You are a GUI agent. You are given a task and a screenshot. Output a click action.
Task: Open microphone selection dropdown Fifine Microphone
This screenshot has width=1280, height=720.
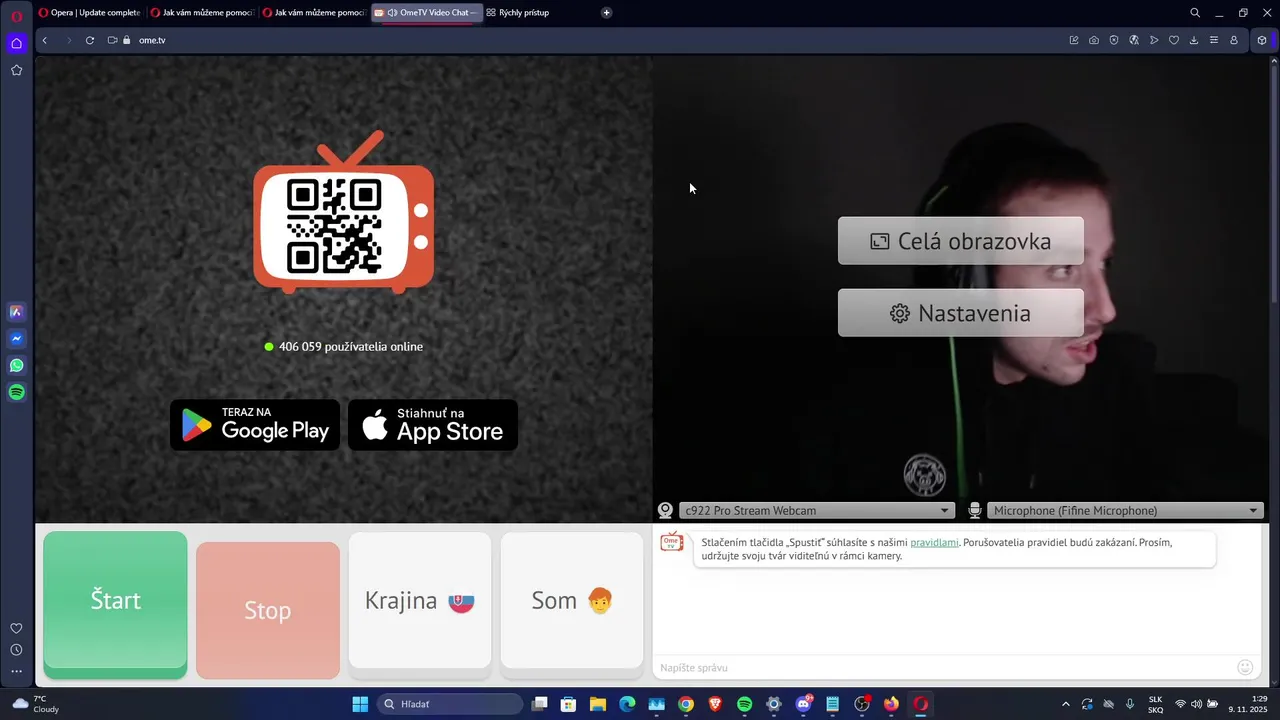1125,510
